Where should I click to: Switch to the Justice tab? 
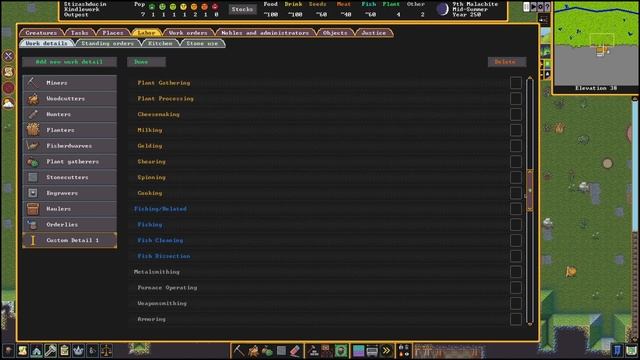click(x=374, y=33)
